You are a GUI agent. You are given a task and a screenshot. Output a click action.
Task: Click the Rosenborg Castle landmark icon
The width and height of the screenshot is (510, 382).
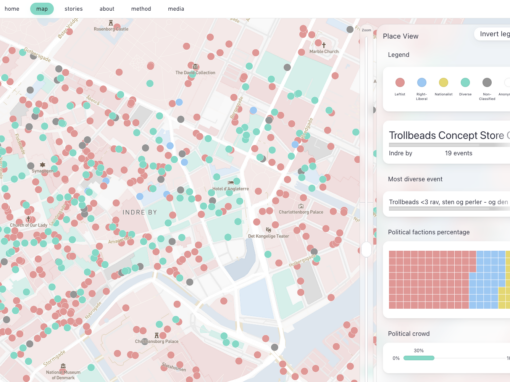[x=111, y=23]
